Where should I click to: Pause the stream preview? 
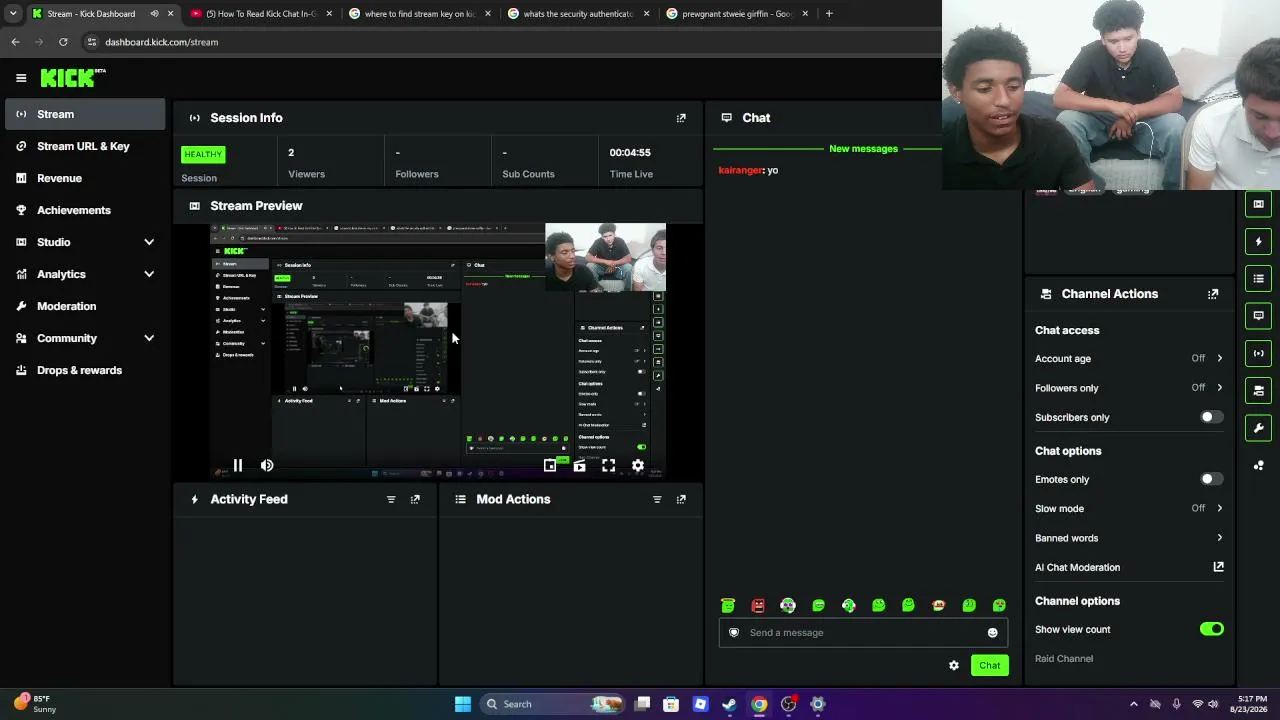(238, 465)
